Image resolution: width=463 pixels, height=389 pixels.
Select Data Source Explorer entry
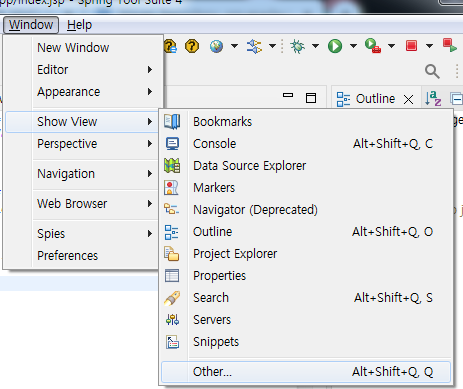coord(250,166)
